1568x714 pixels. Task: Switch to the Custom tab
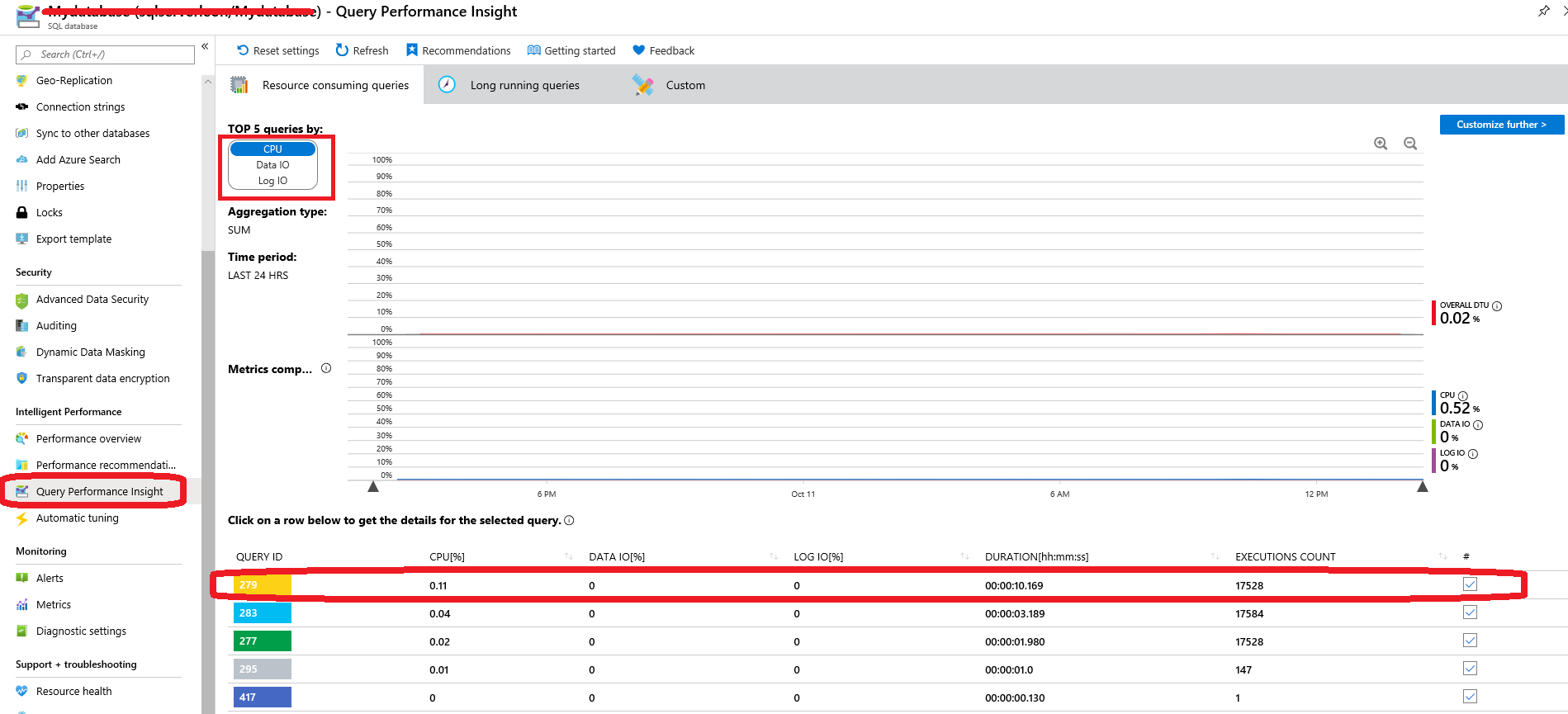click(x=669, y=85)
